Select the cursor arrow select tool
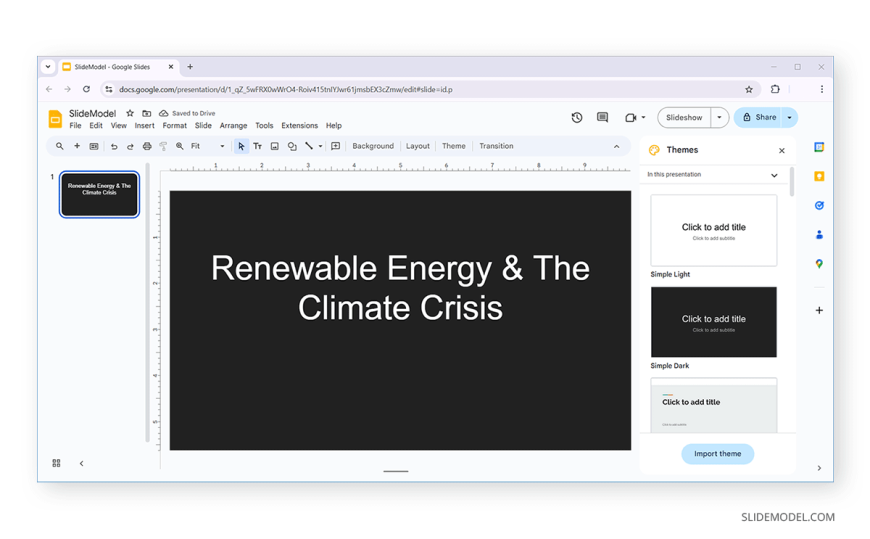870x539 pixels. pyautogui.click(x=241, y=147)
